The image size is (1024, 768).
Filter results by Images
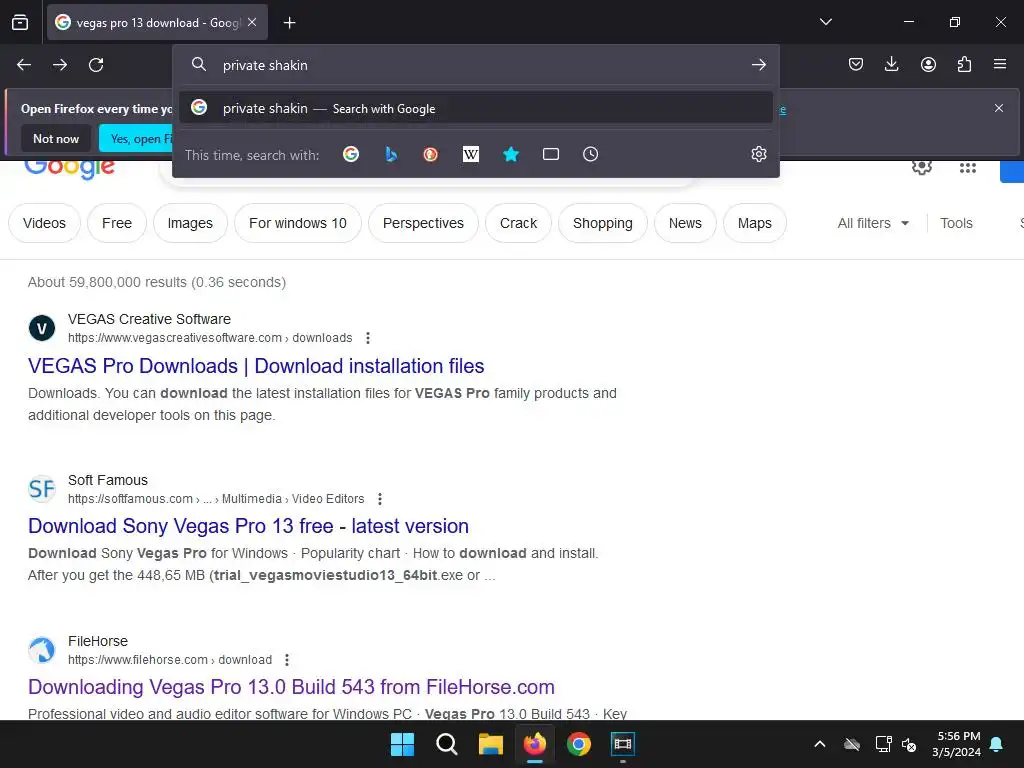tap(190, 223)
